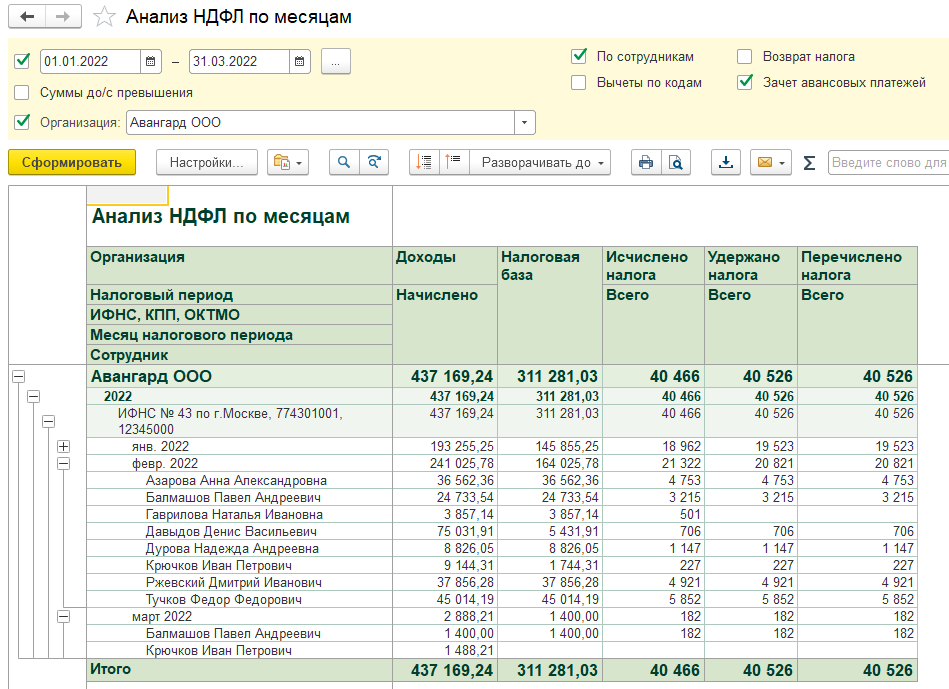This screenshot has width=949, height=689.
Task: Click the 'Сформировать' button
Action: click(x=72, y=162)
